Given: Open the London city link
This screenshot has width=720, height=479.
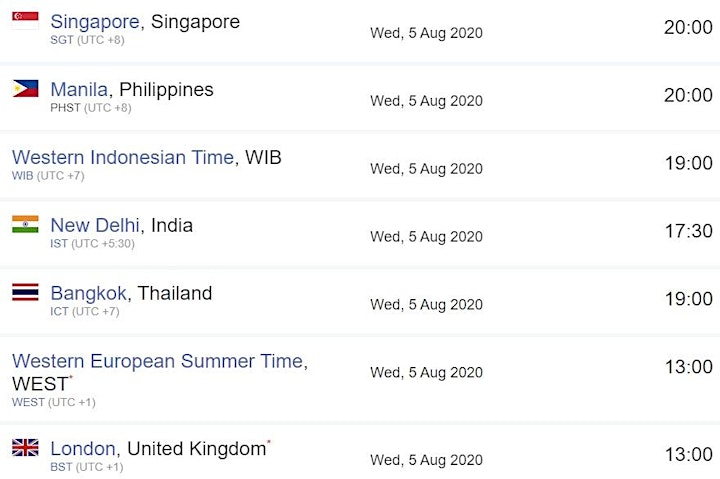Looking at the screenshot, I should point(83,448).
